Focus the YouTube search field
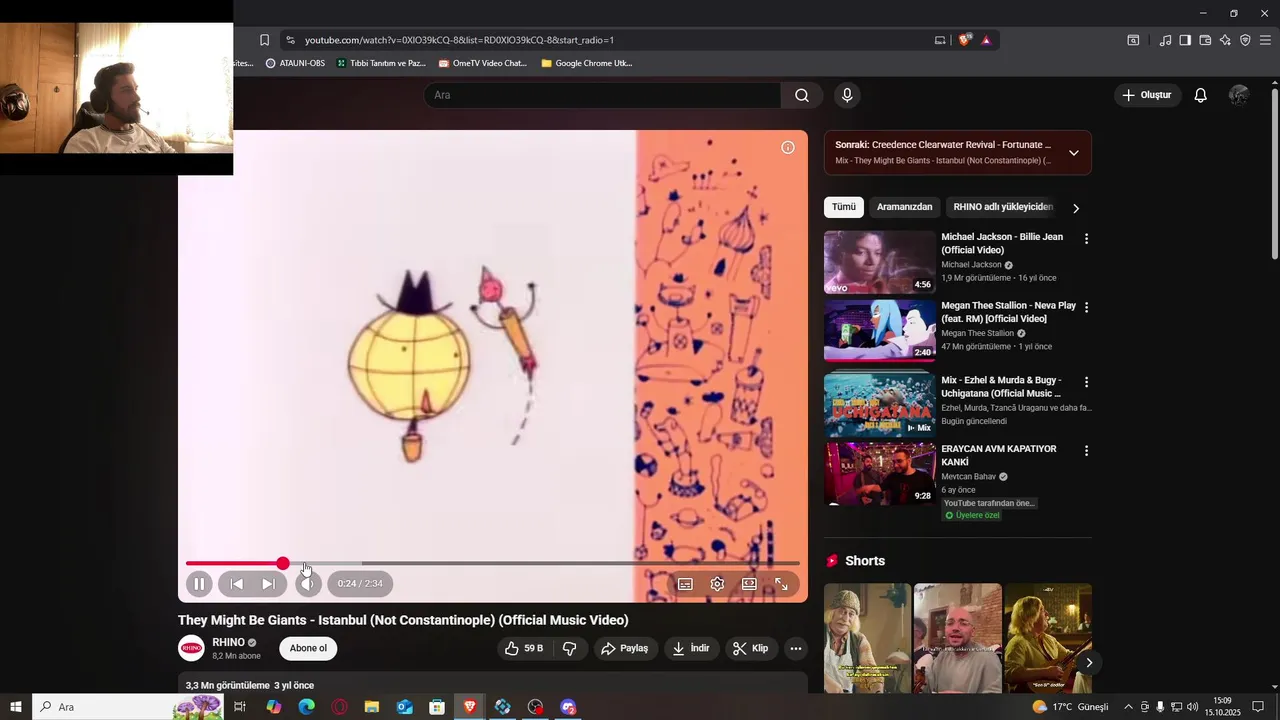 coord(602,95)
